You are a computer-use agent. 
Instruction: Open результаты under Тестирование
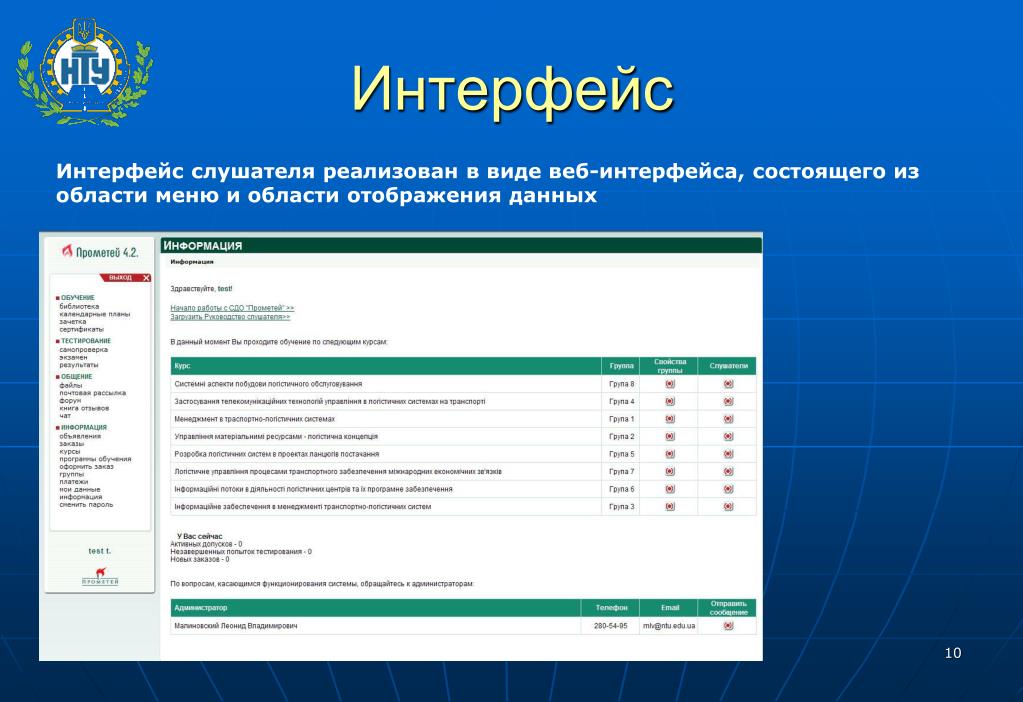[78, 365]
